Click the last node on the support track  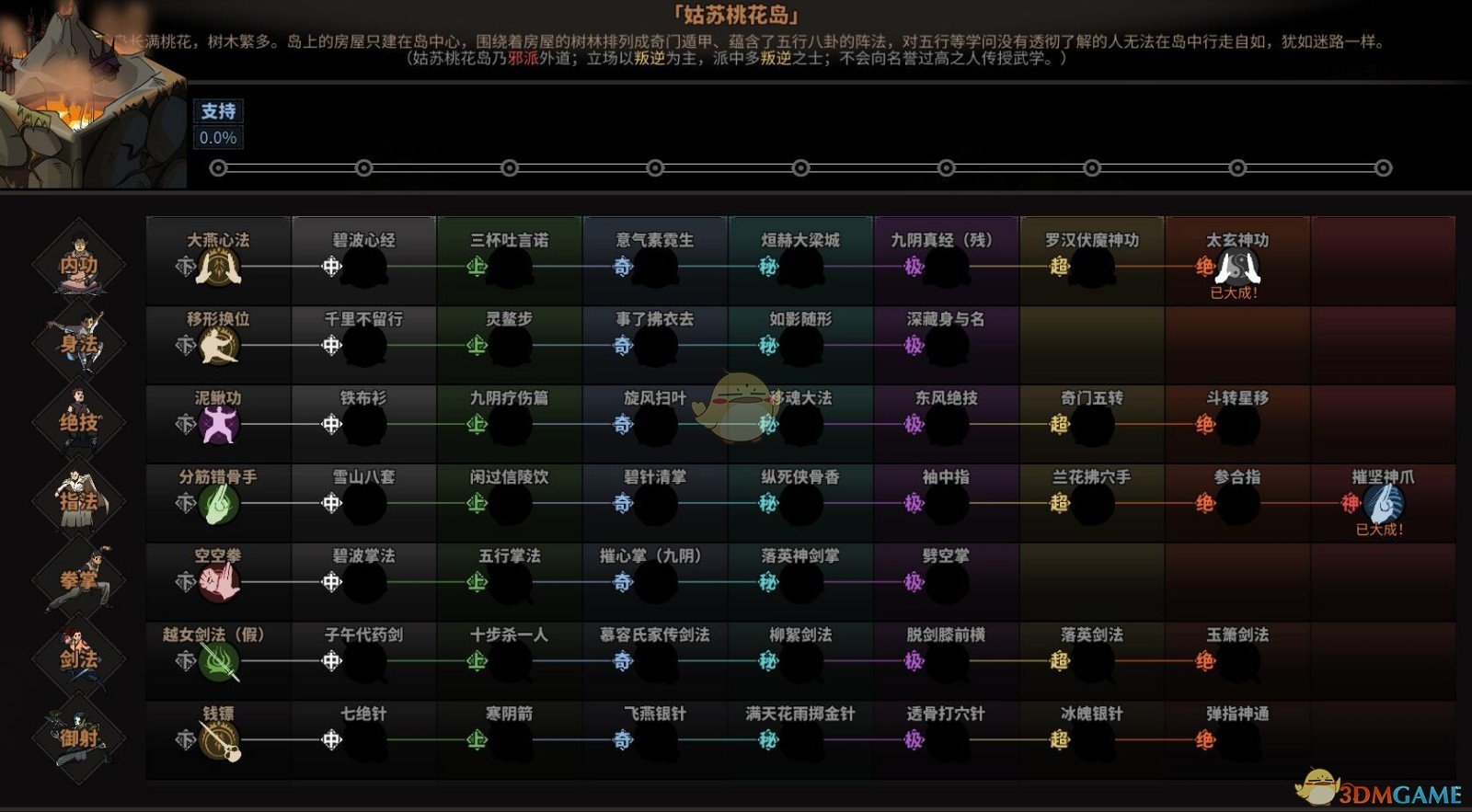point(1383,168)
